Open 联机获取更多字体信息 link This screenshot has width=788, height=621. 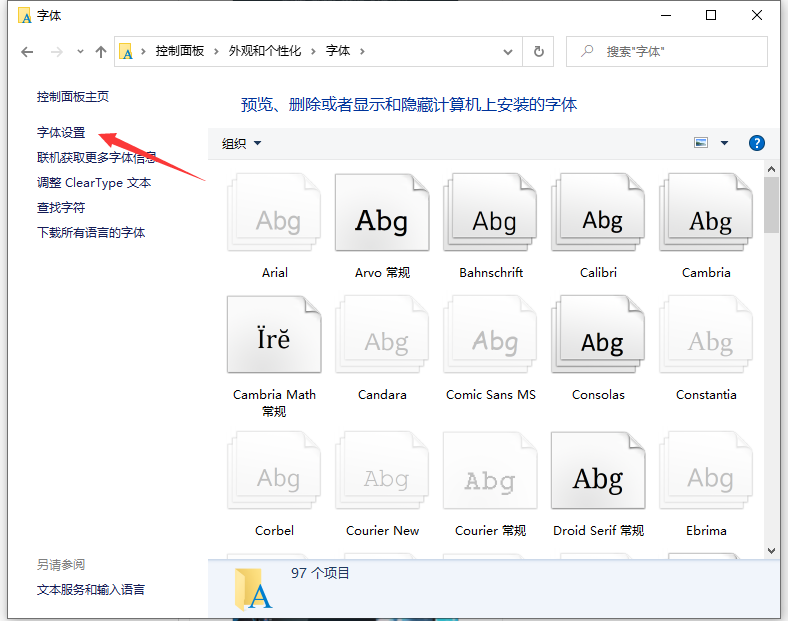[x=96, y=158]
